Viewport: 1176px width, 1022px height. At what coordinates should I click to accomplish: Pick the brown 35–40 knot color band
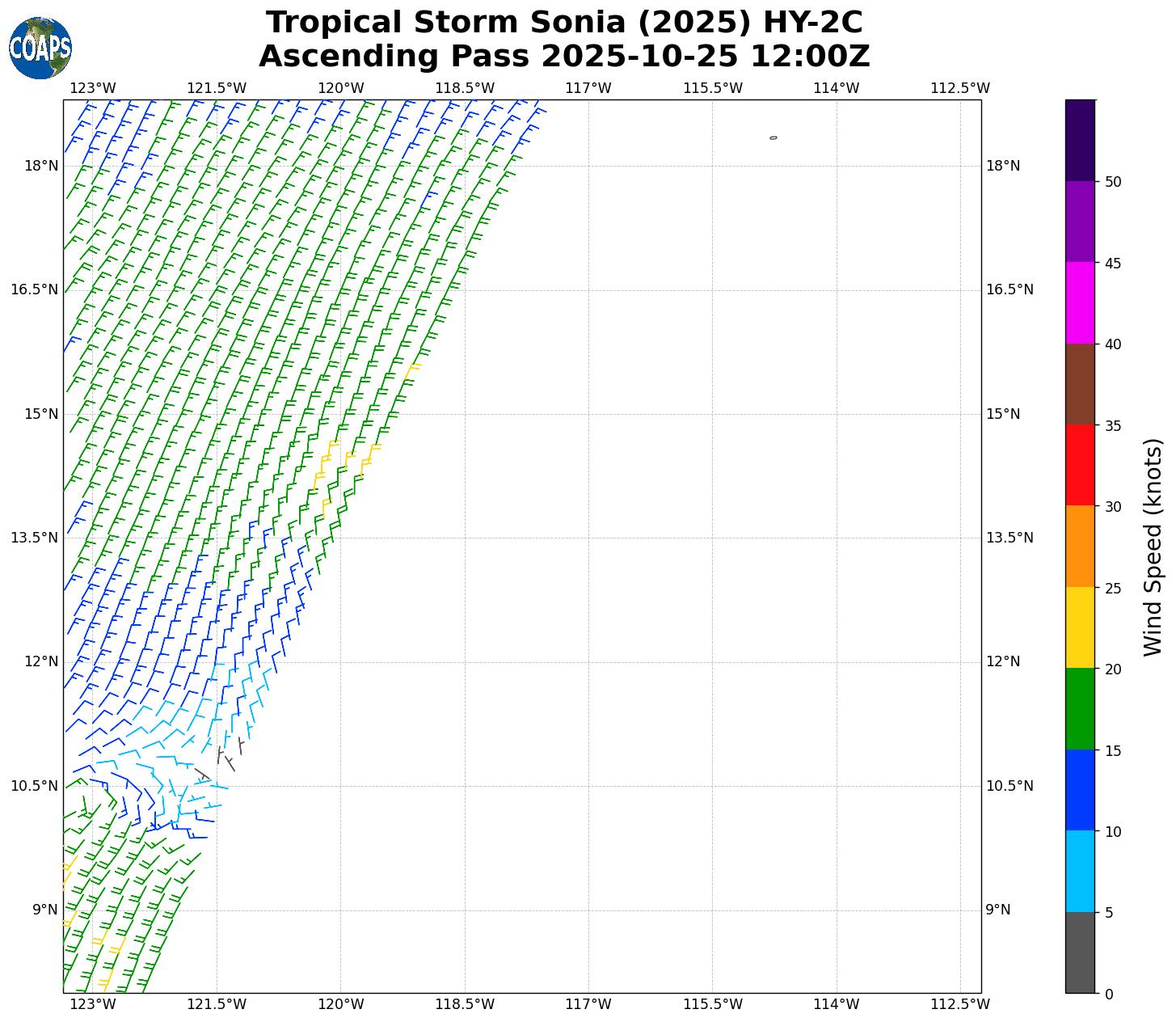point(1080,385)
